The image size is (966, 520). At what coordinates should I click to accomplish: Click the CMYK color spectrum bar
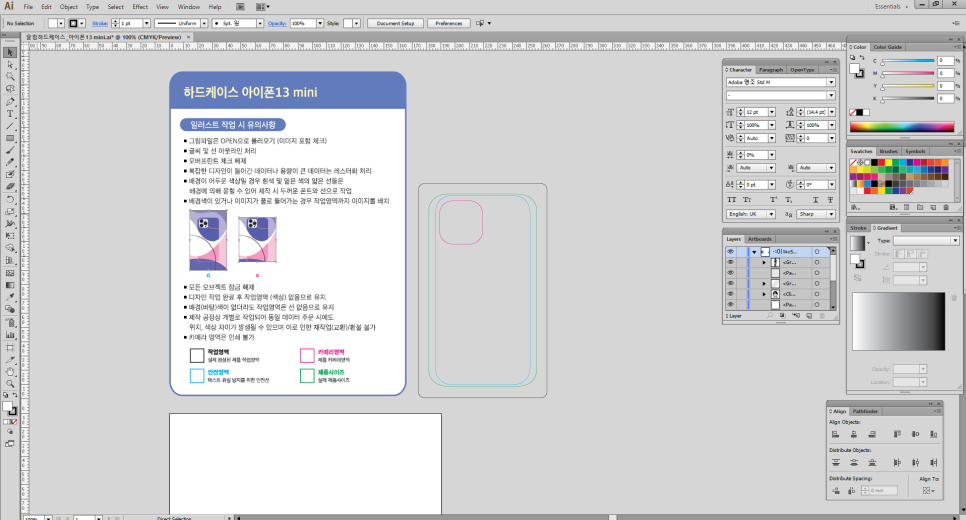click(x=902, y=127)
